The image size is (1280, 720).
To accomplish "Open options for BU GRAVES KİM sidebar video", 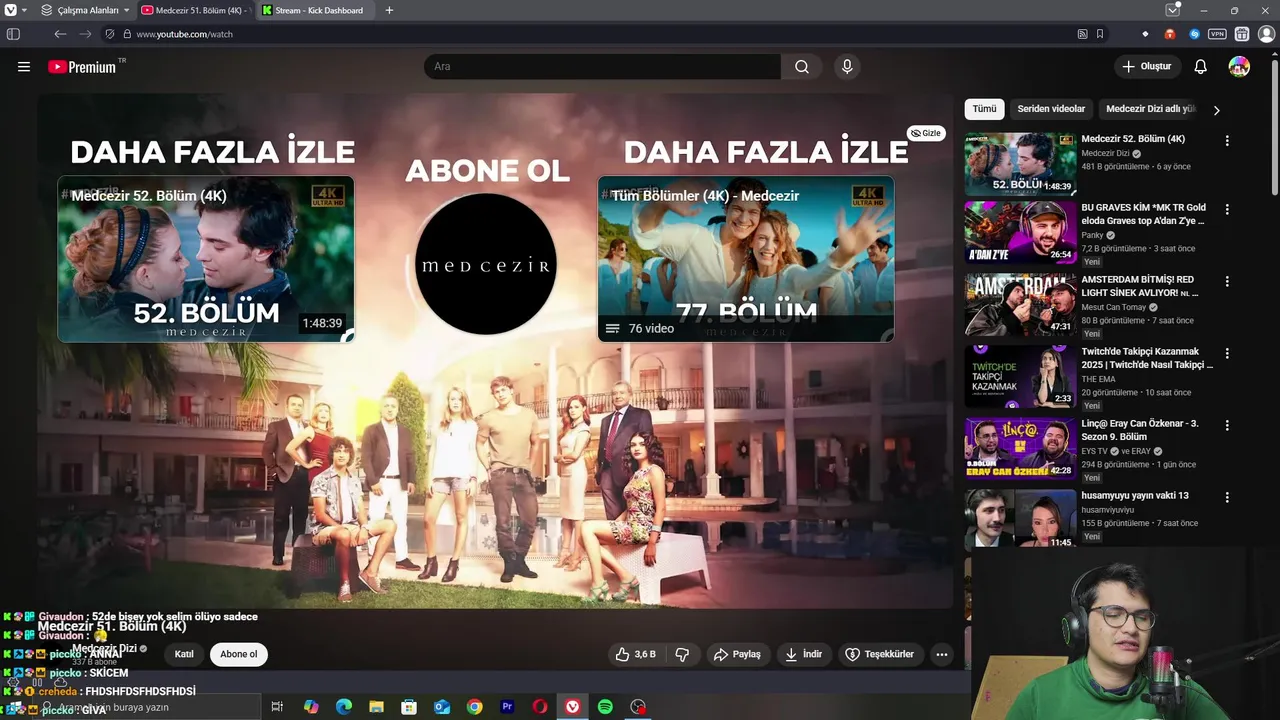I will [1227, 210].
